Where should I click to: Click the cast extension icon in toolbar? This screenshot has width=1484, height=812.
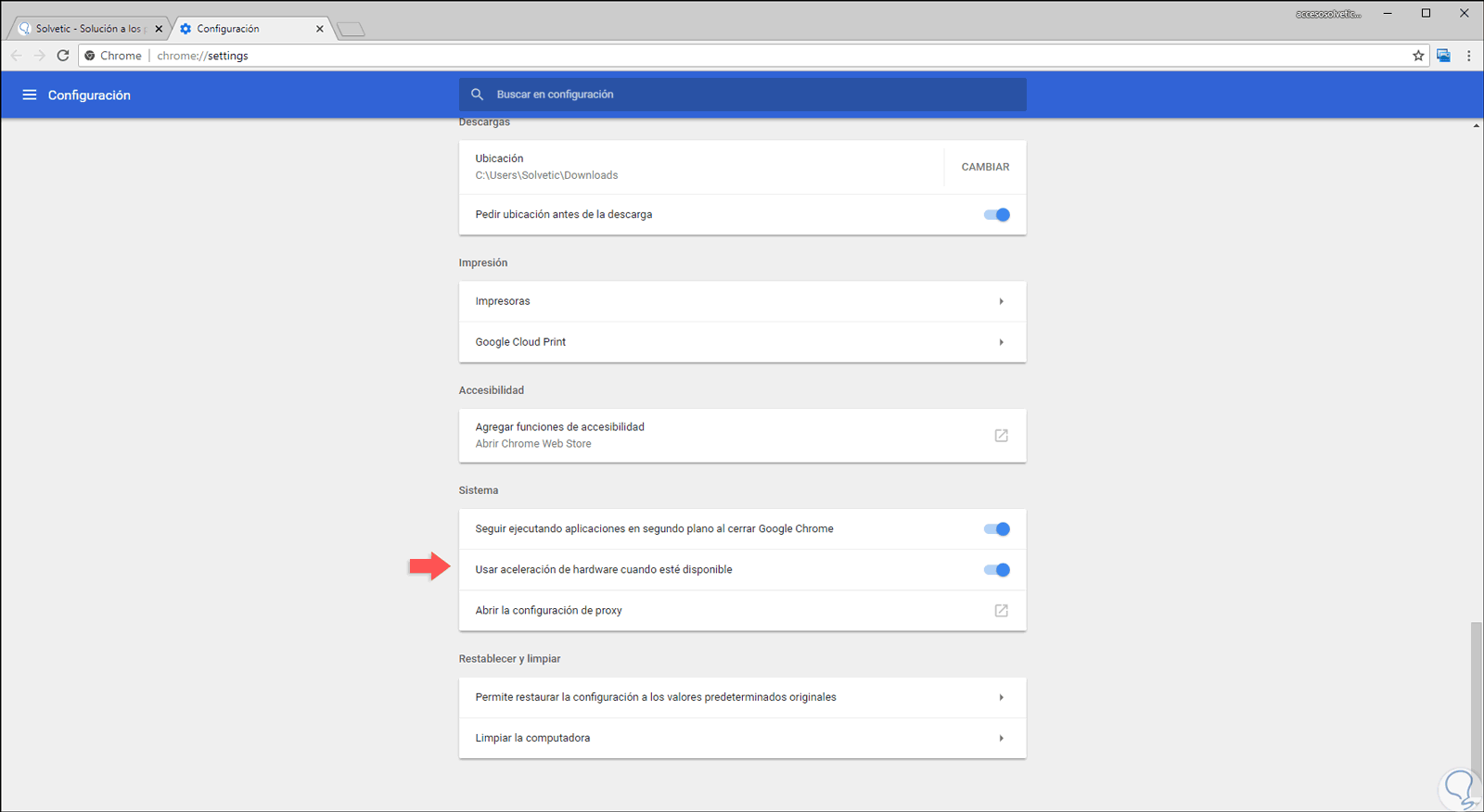click(x=1443, y=56)
